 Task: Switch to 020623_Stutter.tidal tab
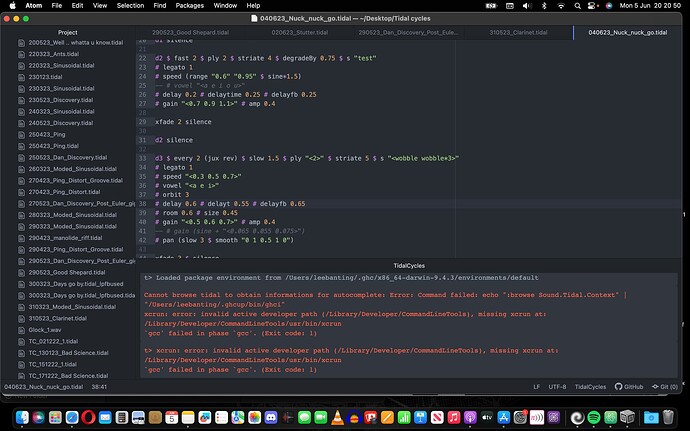click(299, 33)
